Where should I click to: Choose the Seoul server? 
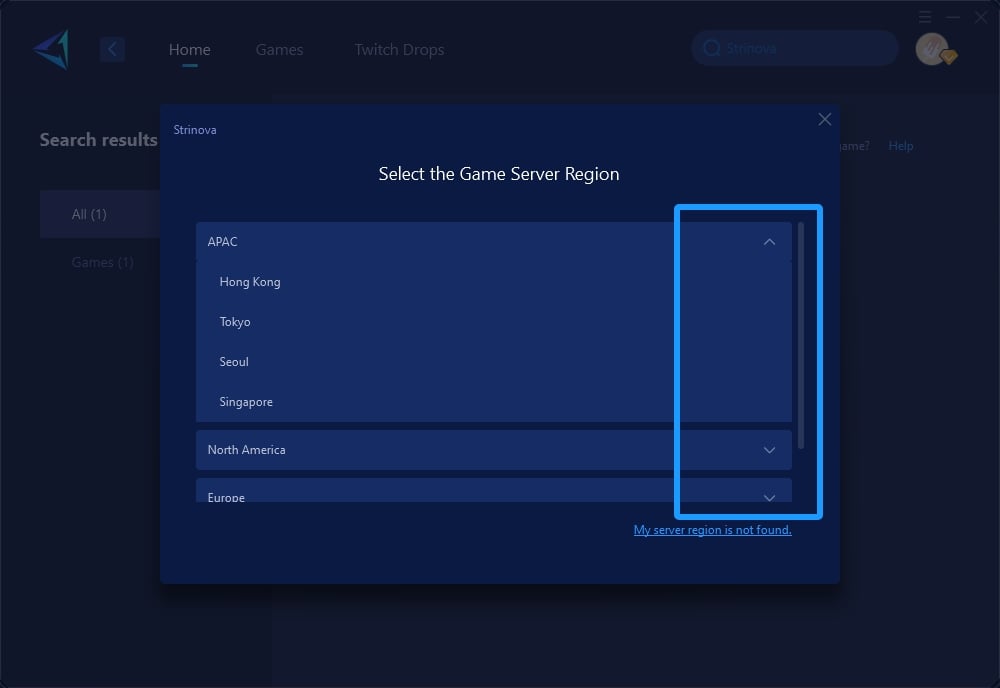coord(494,362)
